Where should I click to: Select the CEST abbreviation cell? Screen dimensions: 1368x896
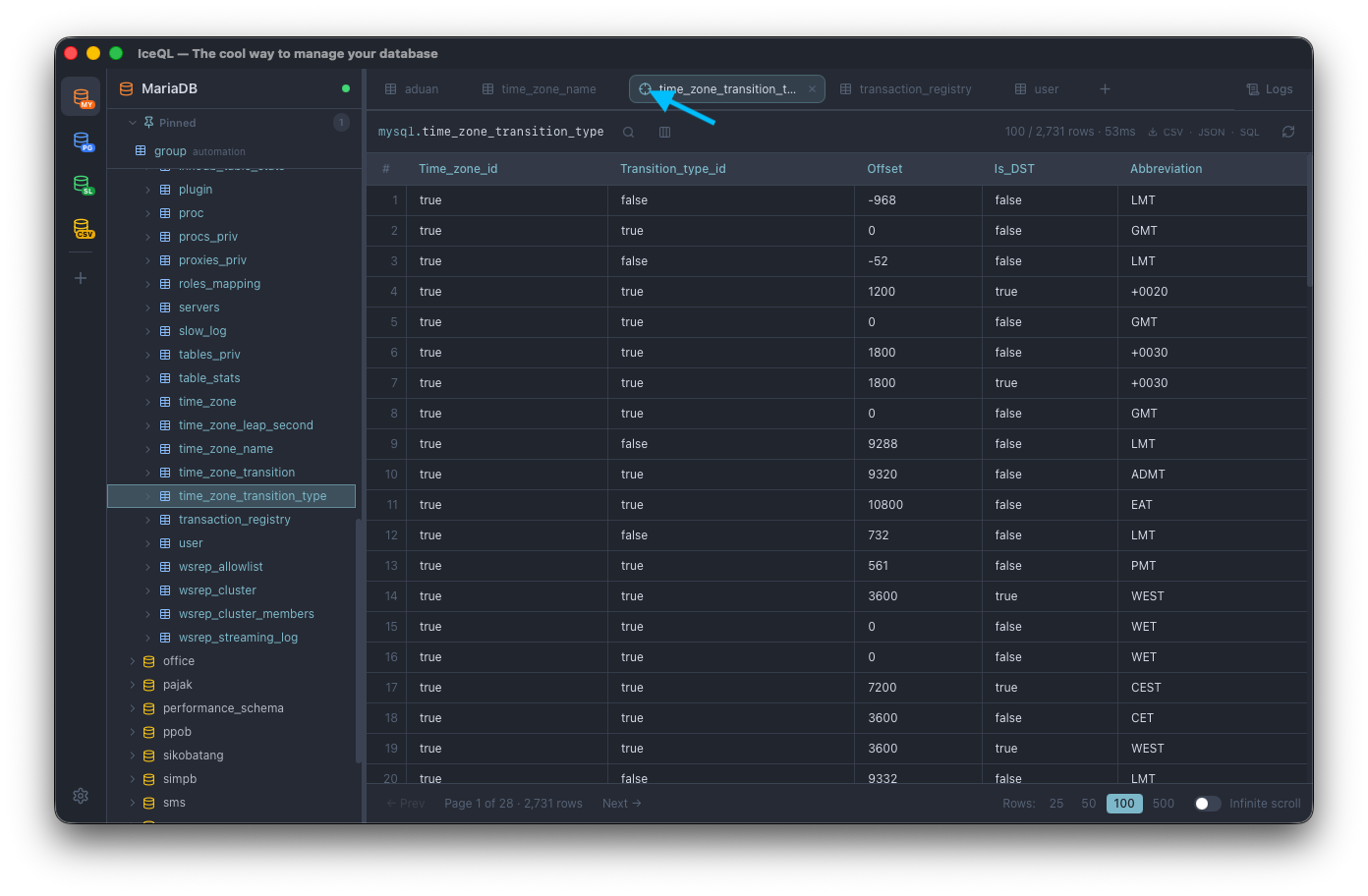(1214, 688)
